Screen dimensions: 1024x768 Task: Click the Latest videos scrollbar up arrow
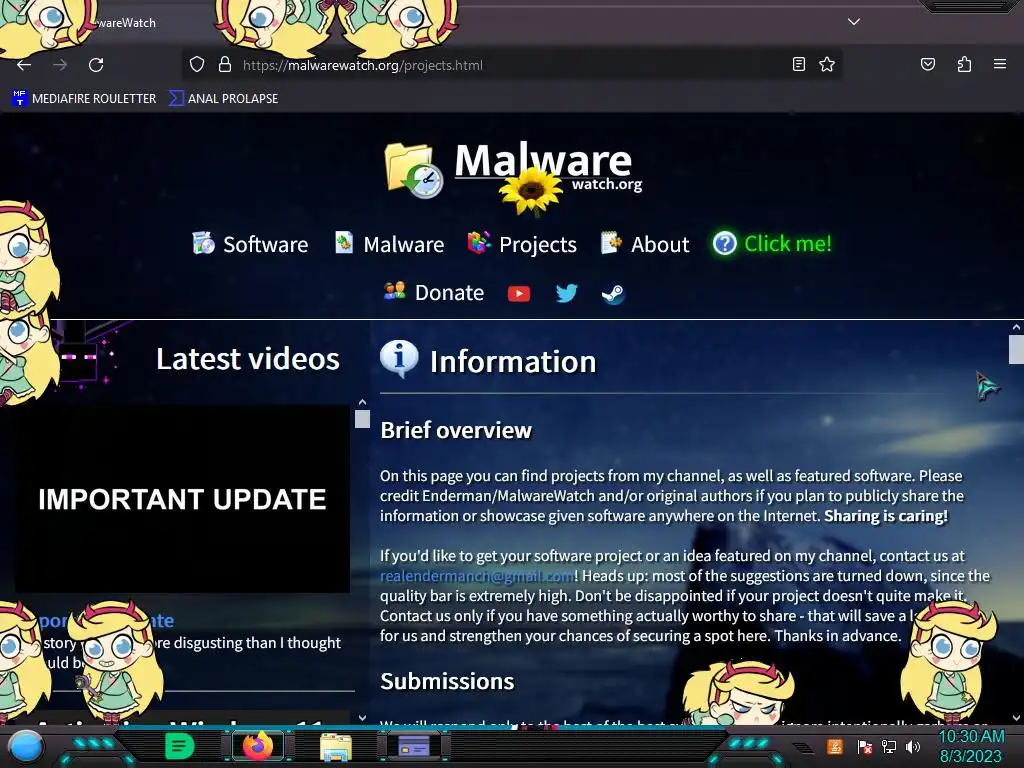pyautogui.click(x=362, y=402)
